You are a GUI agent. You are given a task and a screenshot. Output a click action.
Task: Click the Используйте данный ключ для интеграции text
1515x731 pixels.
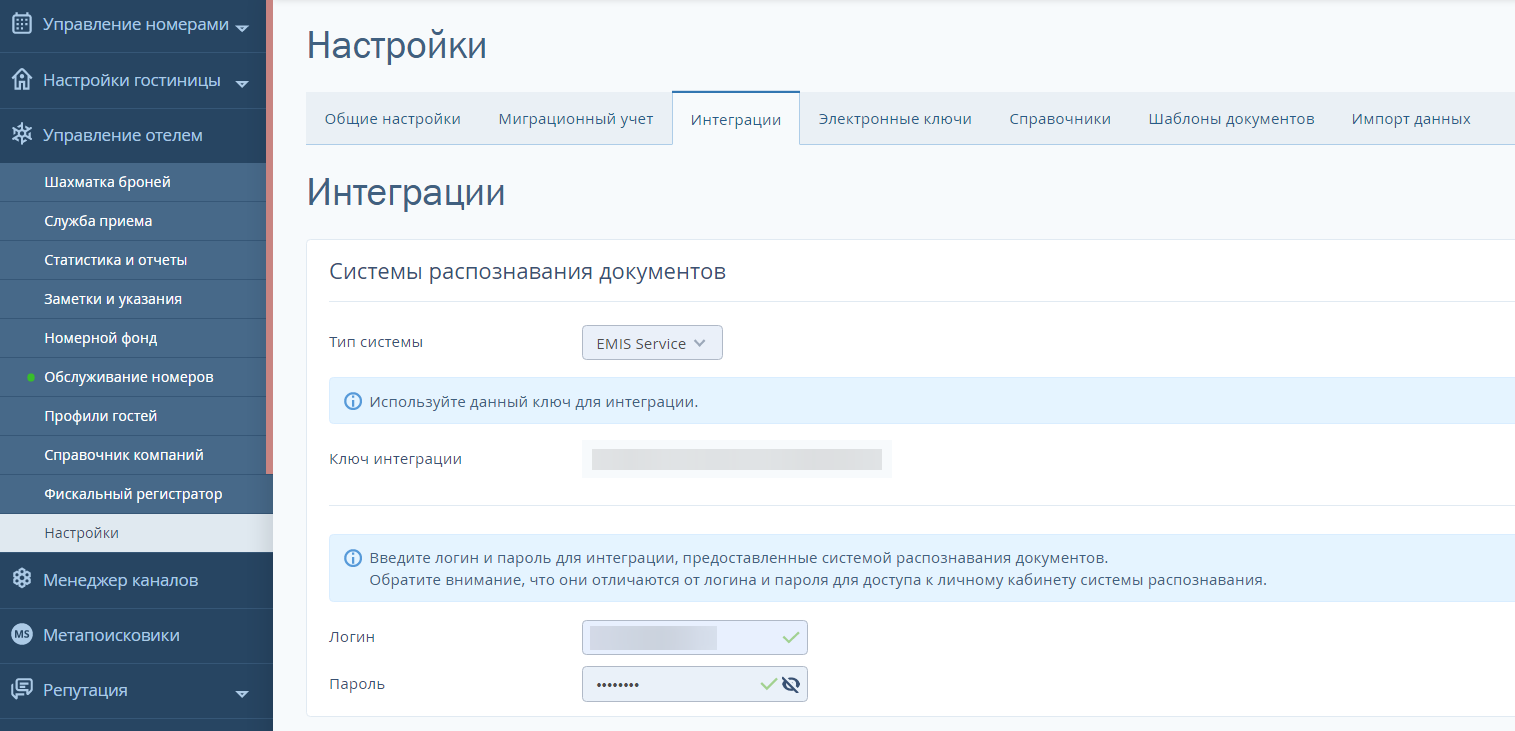tap(533, 402)
